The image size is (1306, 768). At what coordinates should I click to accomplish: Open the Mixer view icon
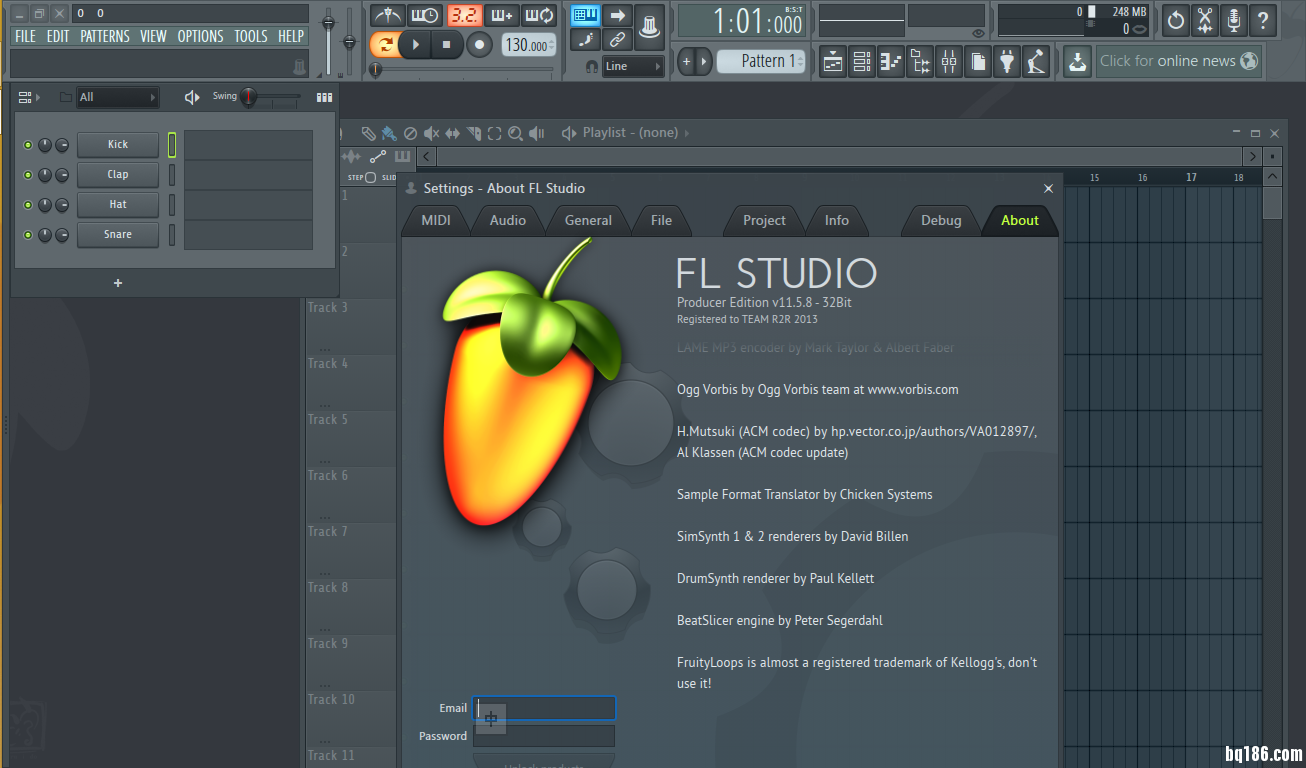(949, 62)
